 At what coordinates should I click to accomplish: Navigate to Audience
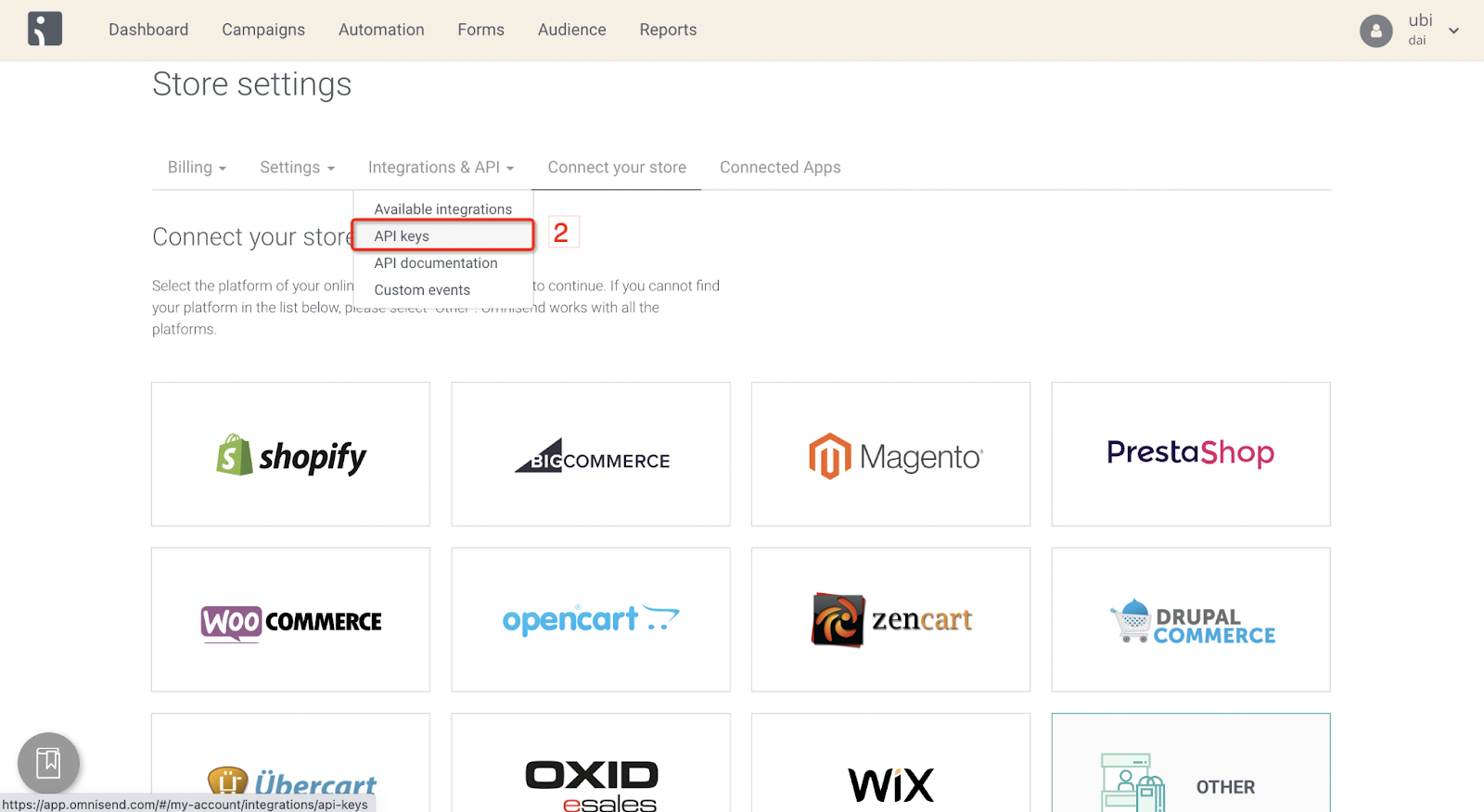572,30
